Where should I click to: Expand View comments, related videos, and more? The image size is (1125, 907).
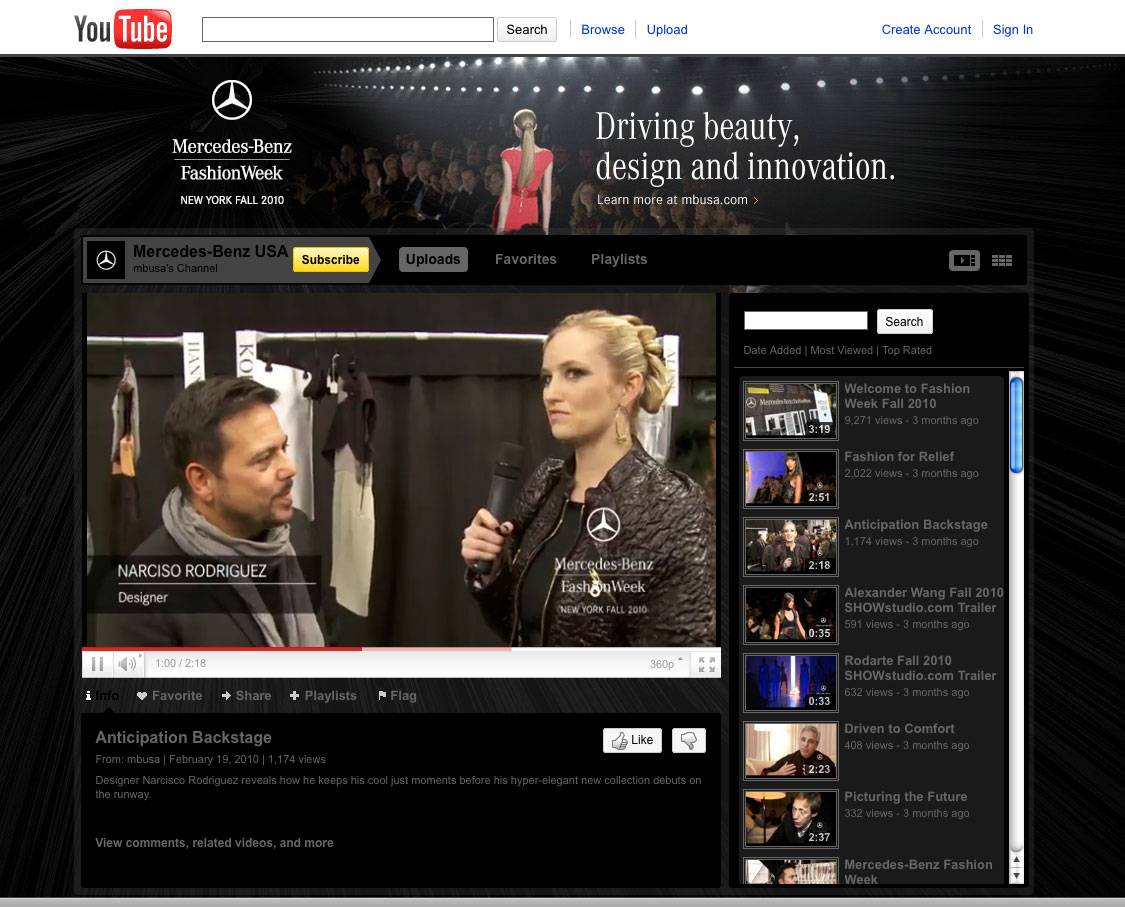(214, 843)
